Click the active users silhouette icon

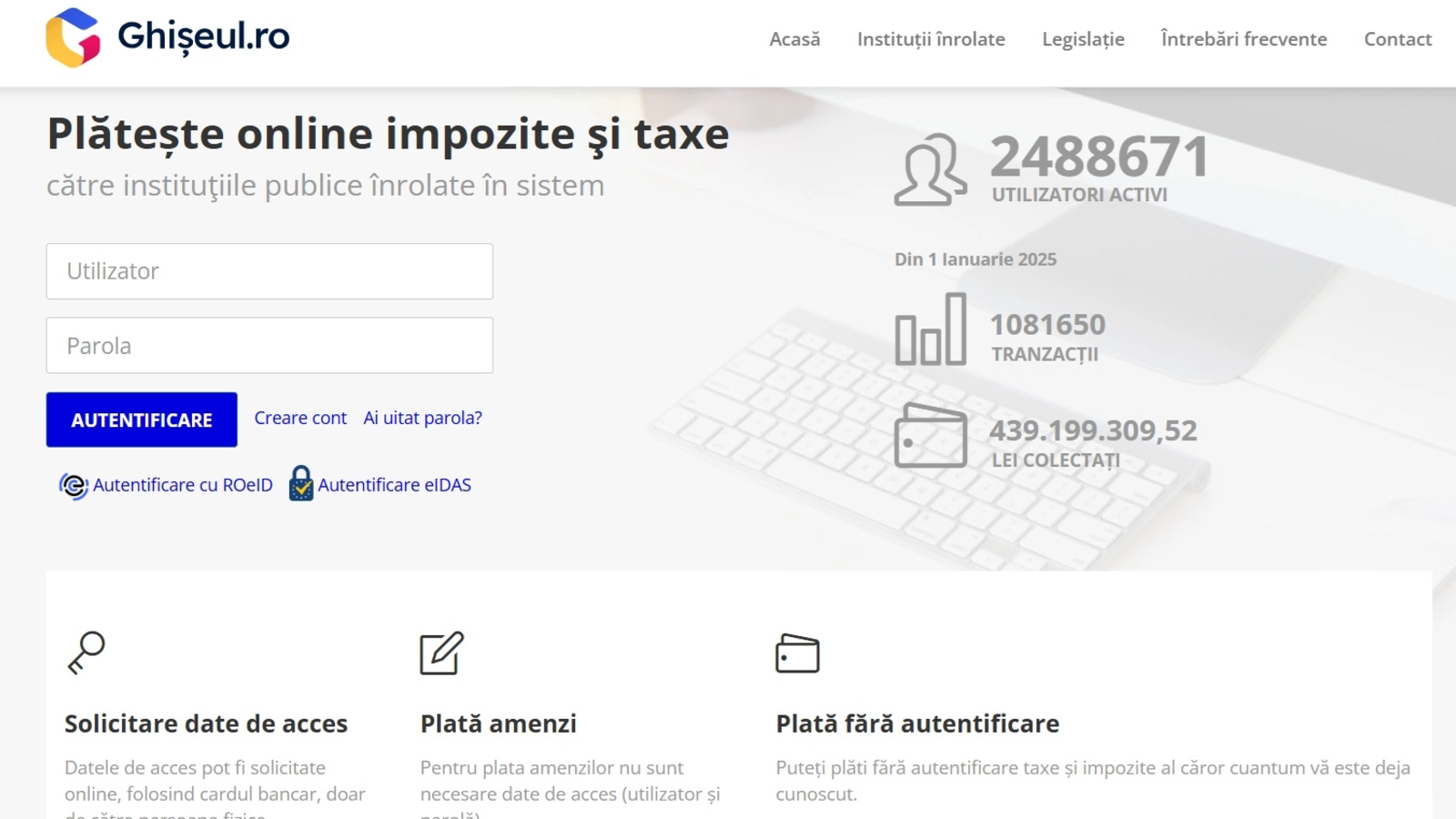(x=930, y=170)
